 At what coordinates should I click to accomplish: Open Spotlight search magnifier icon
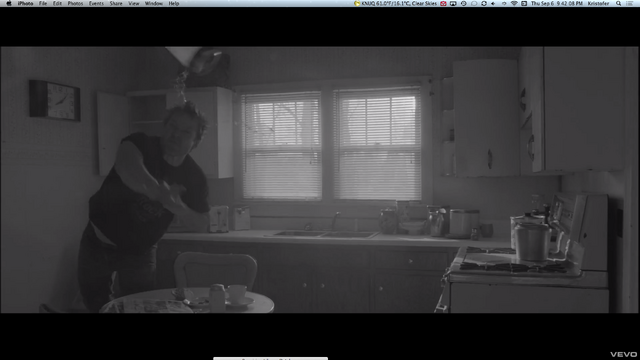coord(619,3)
